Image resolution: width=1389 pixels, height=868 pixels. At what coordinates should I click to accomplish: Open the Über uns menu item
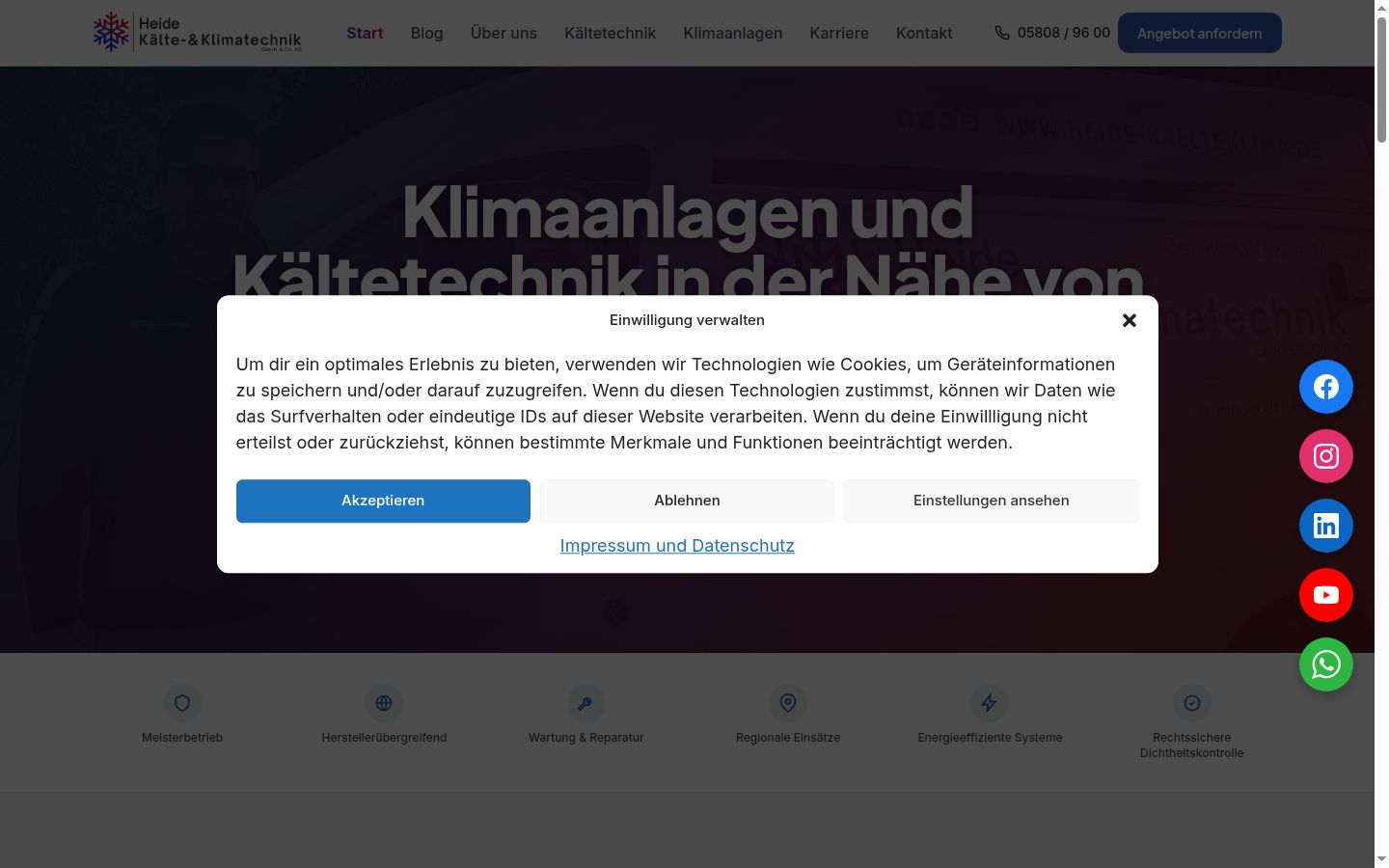[504, 33]
